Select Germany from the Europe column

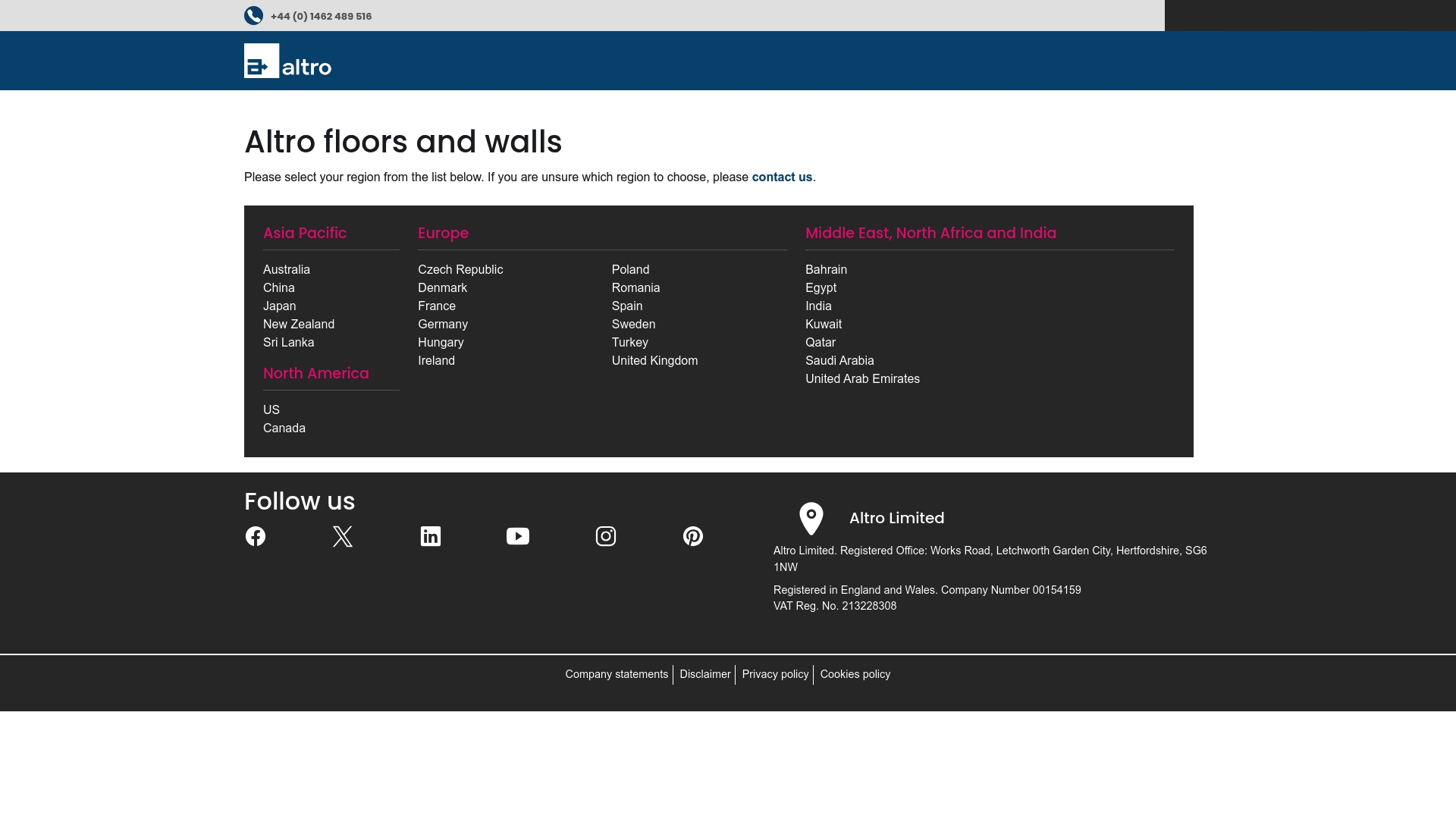click(444, 324)
